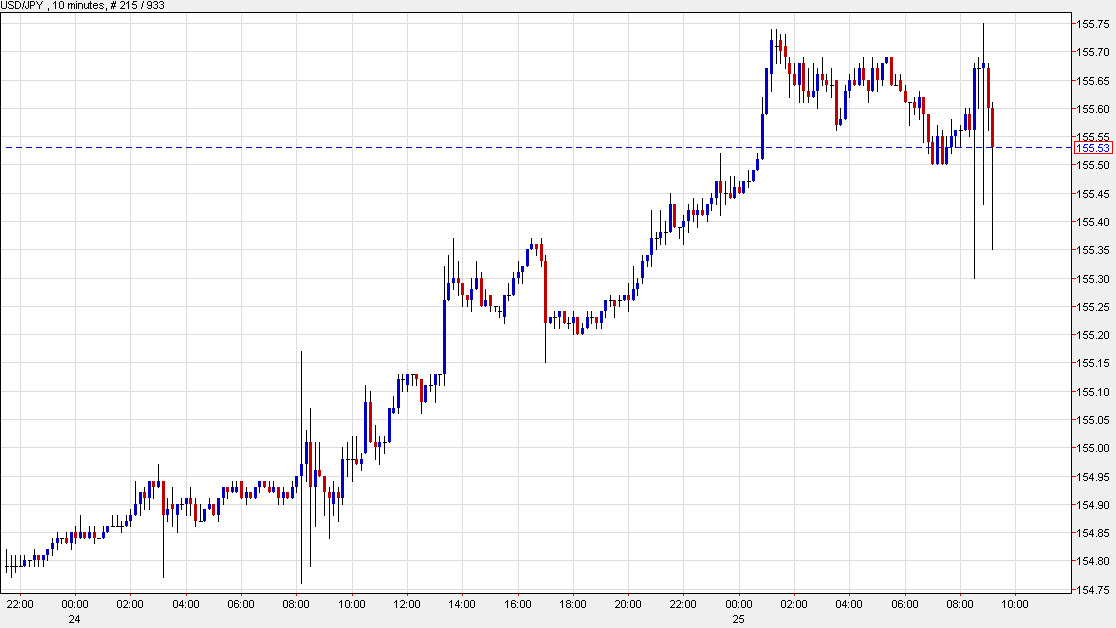The image size is (1116, 628).
Task: Click the 10:00 label on the far right of the time axis
Action: 1015,605
